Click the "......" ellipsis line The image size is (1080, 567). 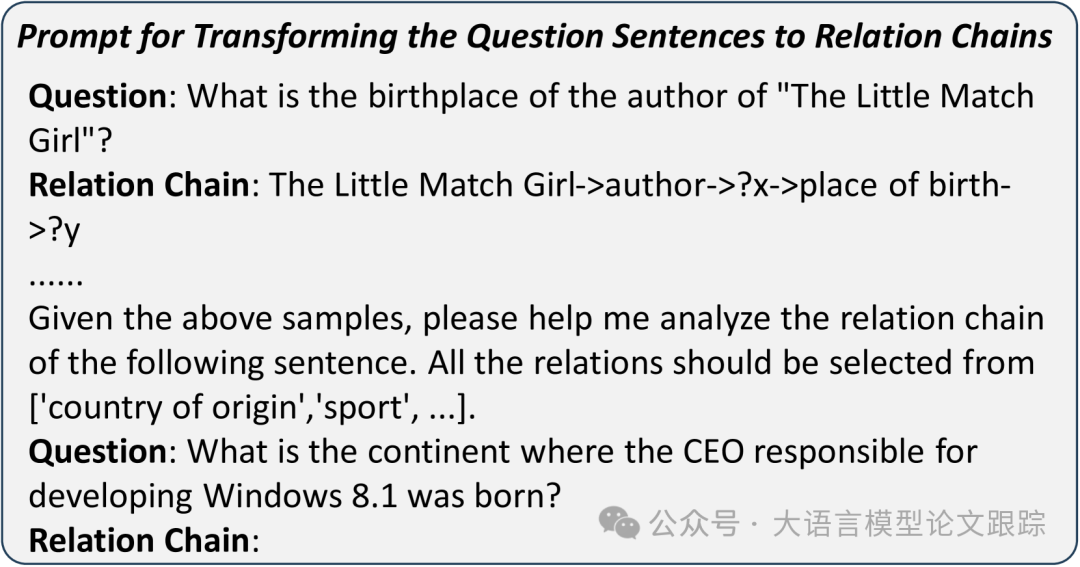coord(55,273)
